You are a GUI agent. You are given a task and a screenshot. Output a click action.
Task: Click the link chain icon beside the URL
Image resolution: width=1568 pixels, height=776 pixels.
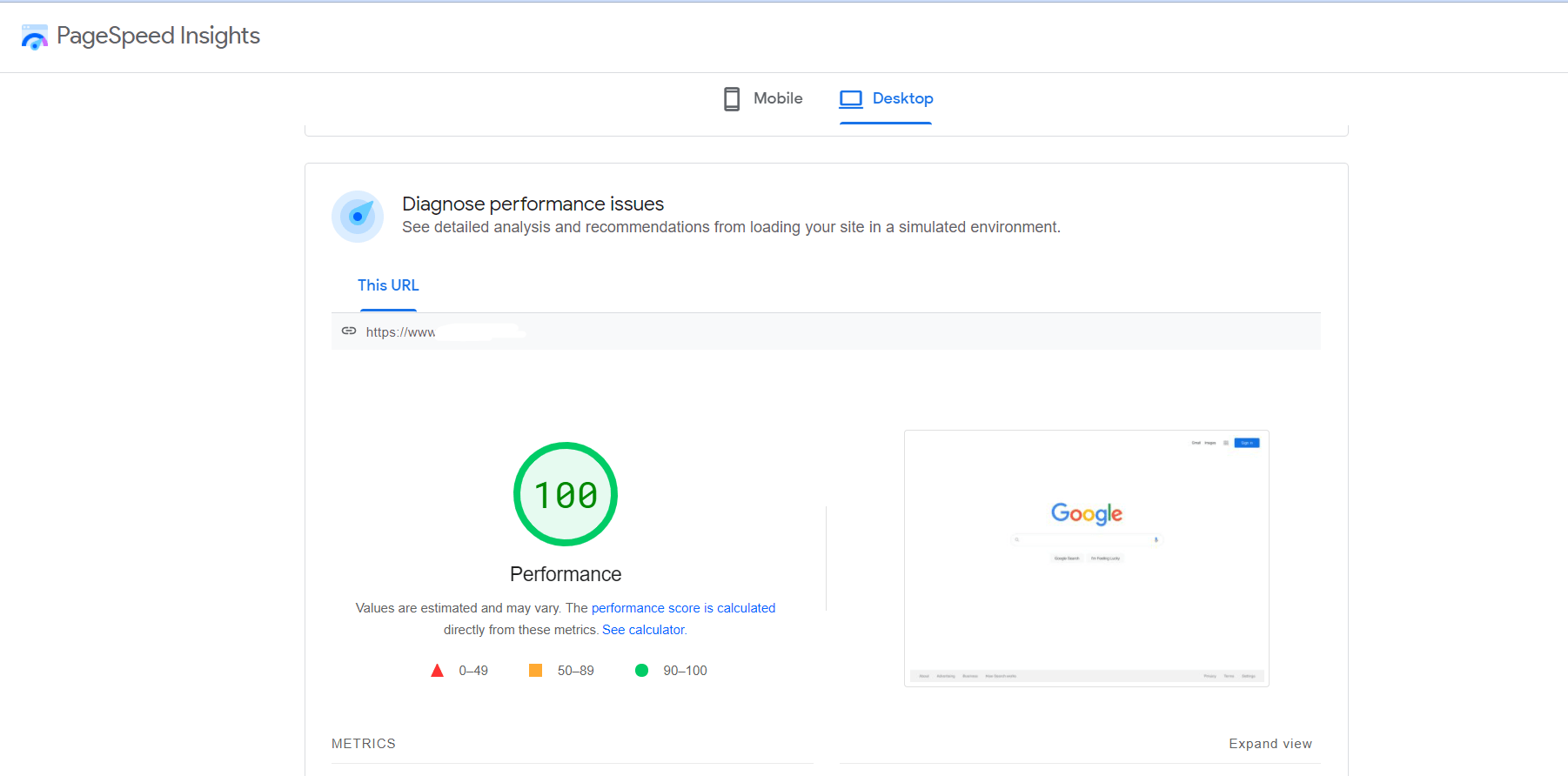(x=349, y=331)
